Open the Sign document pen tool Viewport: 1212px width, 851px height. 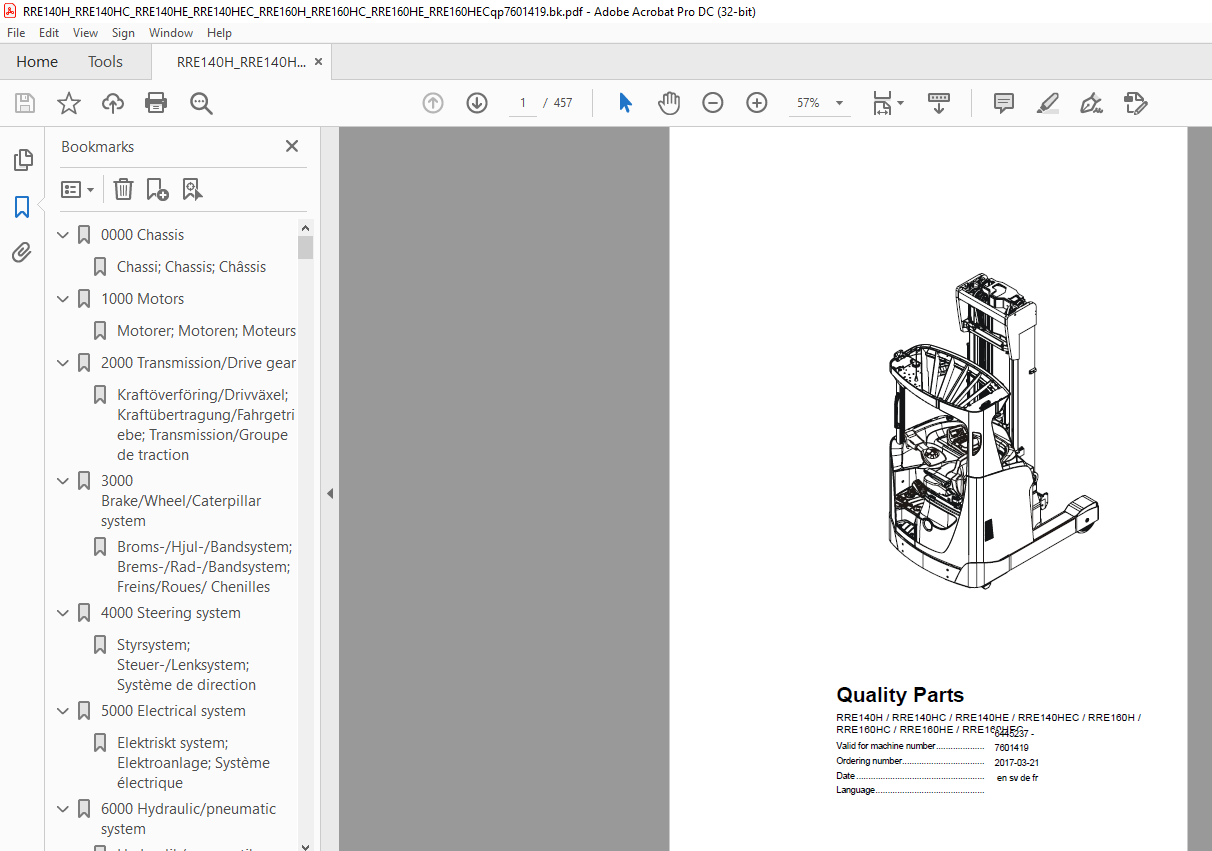tap(1092, 103)
